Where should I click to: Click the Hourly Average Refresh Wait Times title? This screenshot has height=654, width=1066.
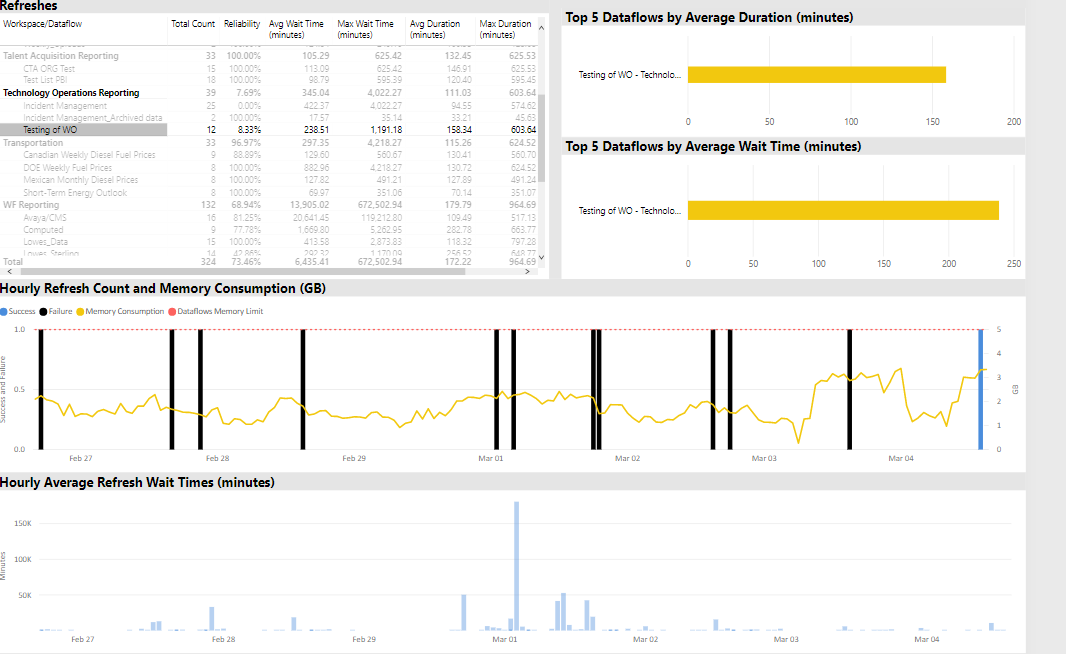[137, 483]
